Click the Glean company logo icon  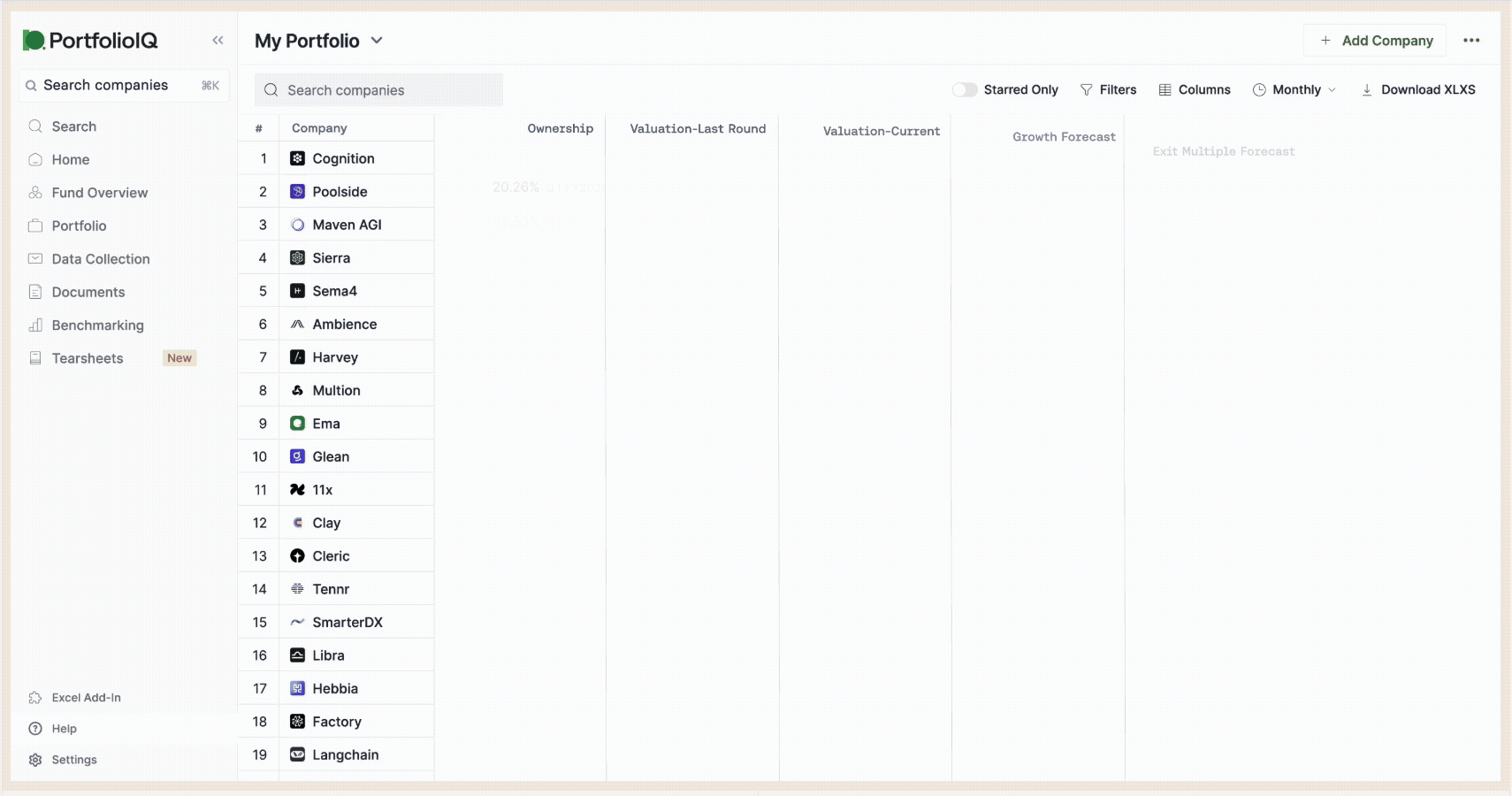(x=298, y=456)
